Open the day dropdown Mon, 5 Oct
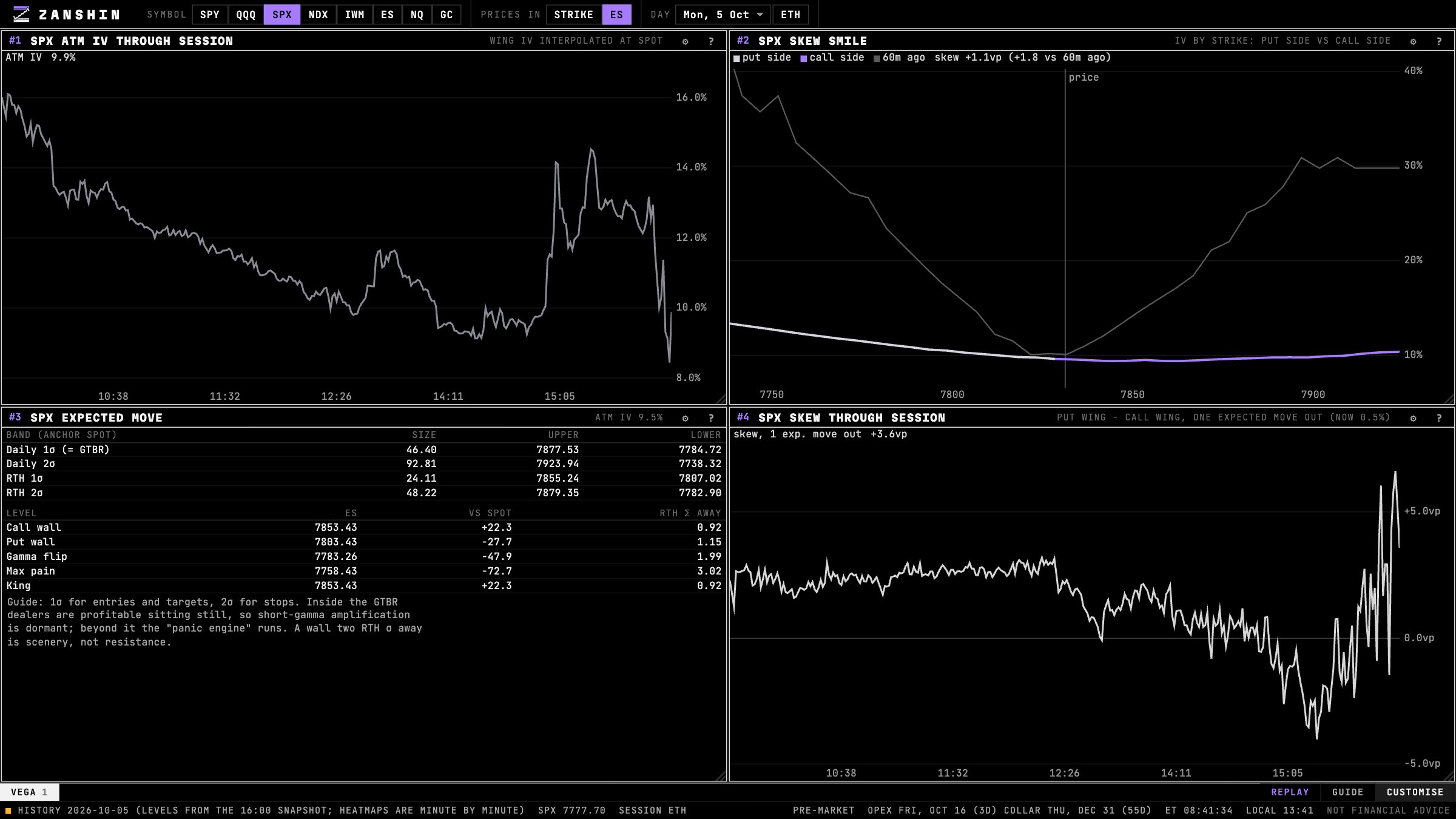The width and height of the screenshot is (1456, 819). 723,15
